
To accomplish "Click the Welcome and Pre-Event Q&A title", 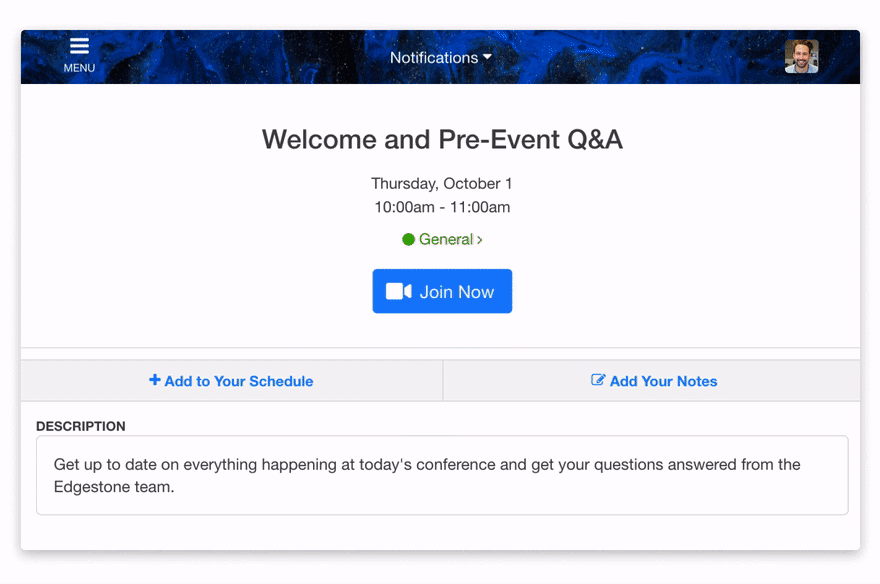I will coord(442,139).
